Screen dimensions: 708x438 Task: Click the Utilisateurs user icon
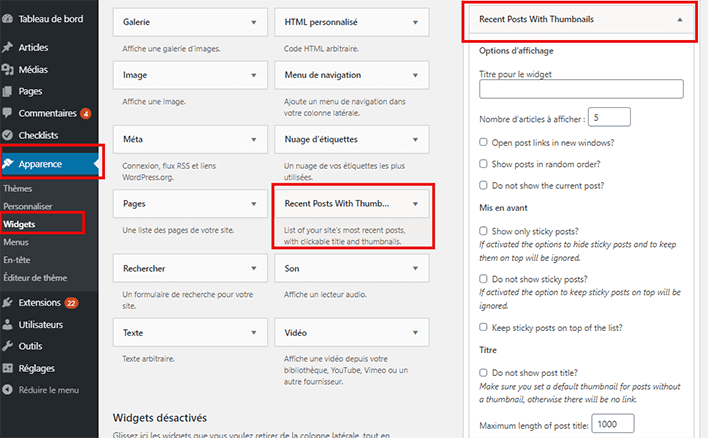point(7,324)
